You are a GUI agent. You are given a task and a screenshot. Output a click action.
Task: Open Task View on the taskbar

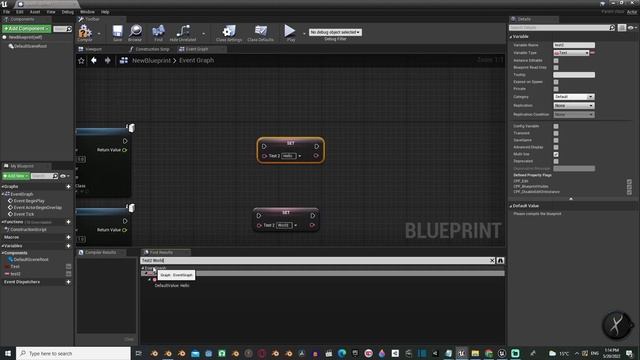coord(139,353)
